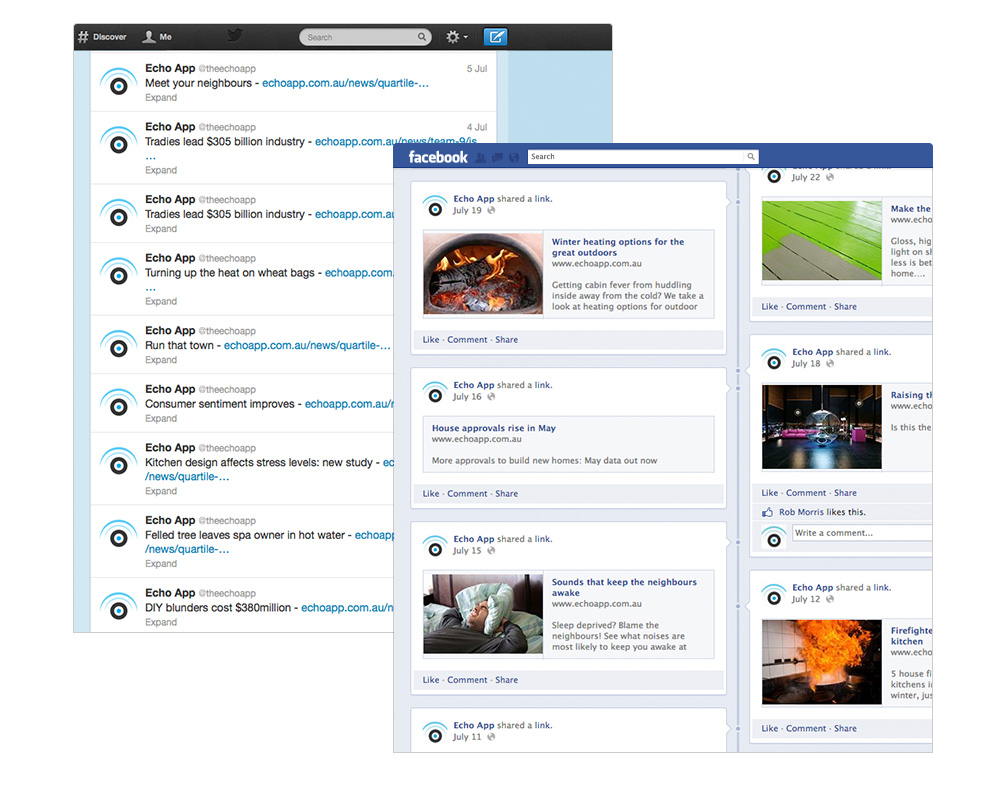Screen dimensions: 1000x800
Task: Click the Twitter search field
Action: click(365, 37)
